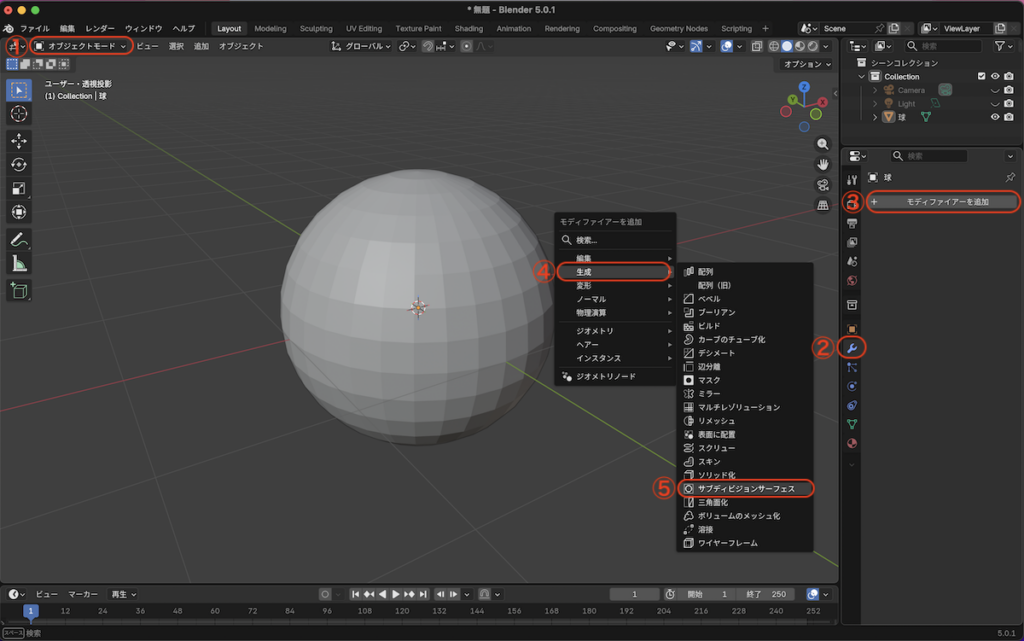Select the Scale tool in left toolbar
The width and height of the screenshot is (1024, 641).
pos(19,189)
